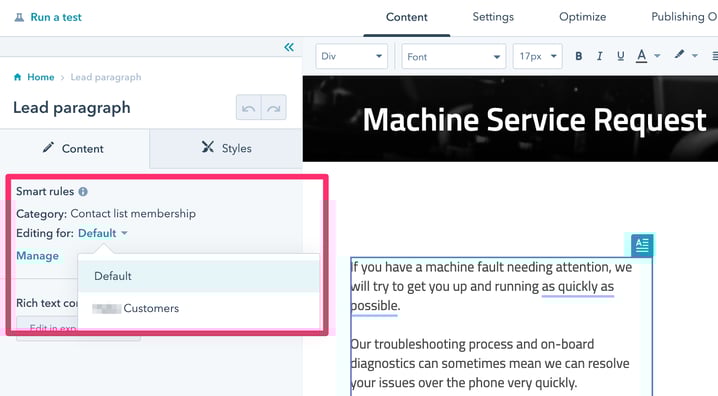The image size is (718, 396).
Task: Apply the text color A button
Action: [x=642, y=56]
